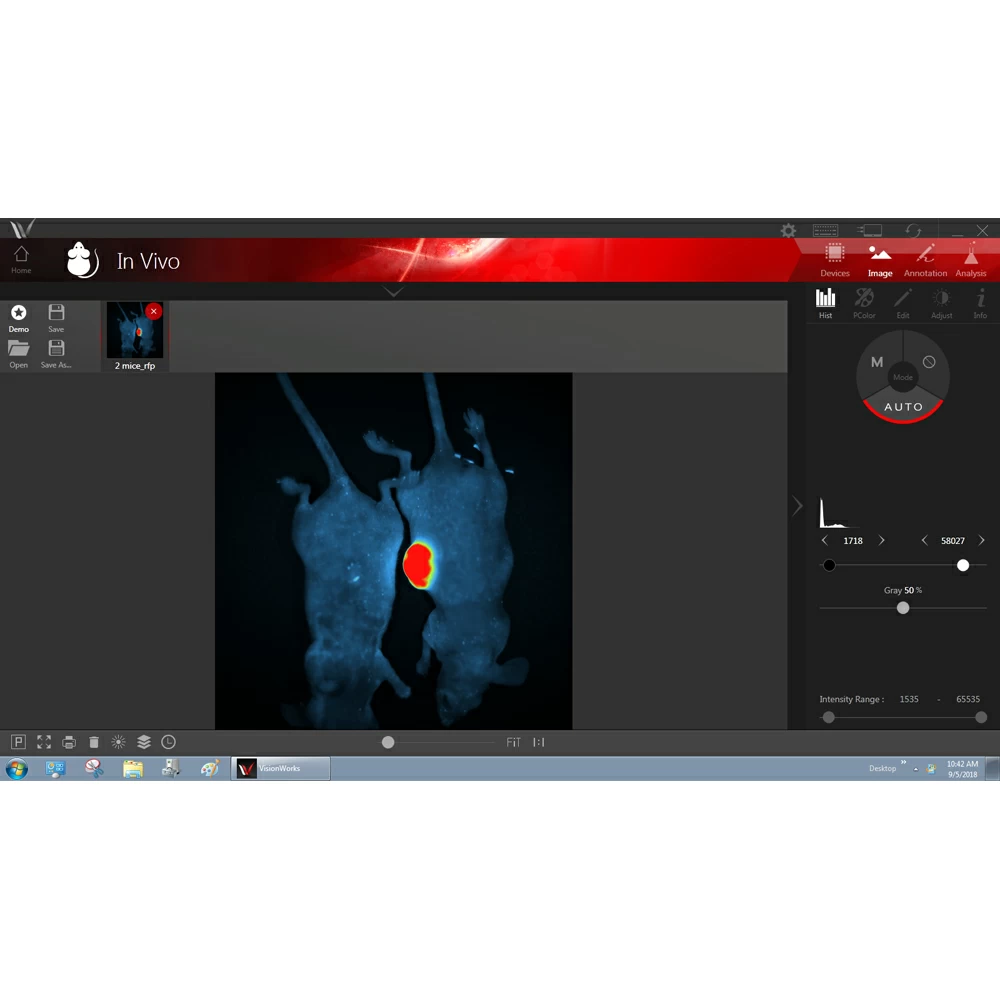The width and height of the screenshot is (1000, 1000).
Task: Set zoom to 1:1 actual size
Action: tap(539, 742)
